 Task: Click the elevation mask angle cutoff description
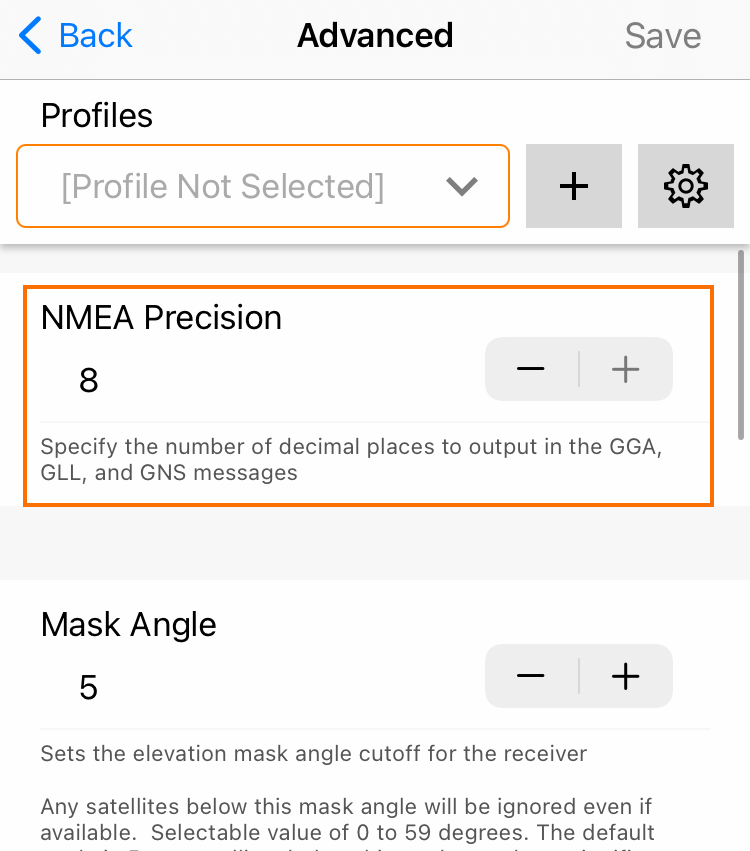click(x=313, y=753)
